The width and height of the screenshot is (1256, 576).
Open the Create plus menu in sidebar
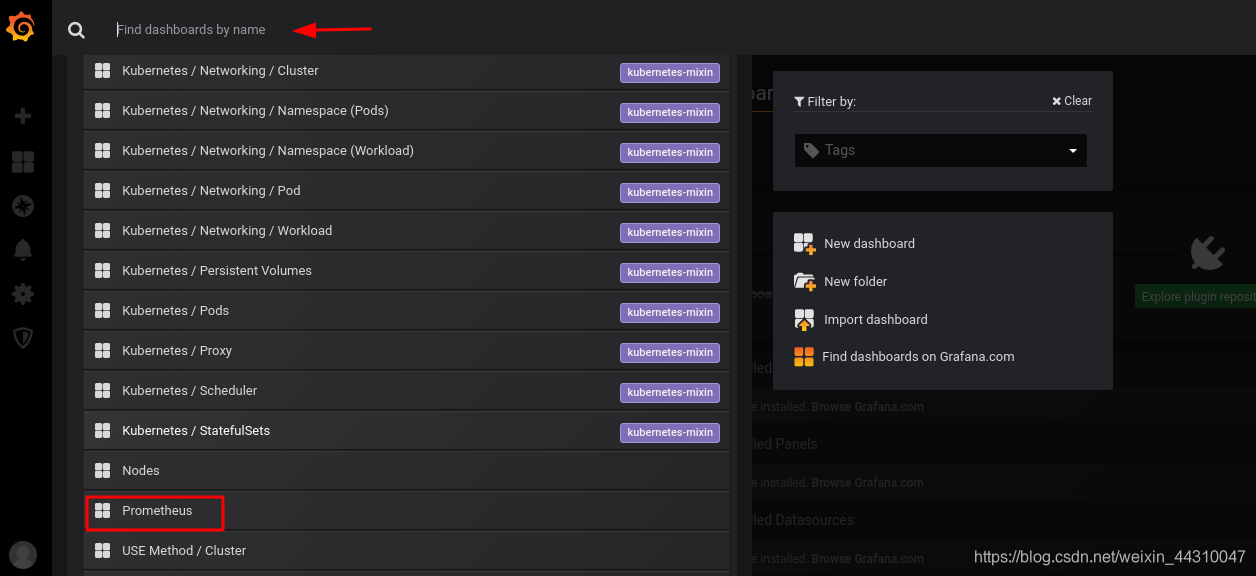pos(22,116)
